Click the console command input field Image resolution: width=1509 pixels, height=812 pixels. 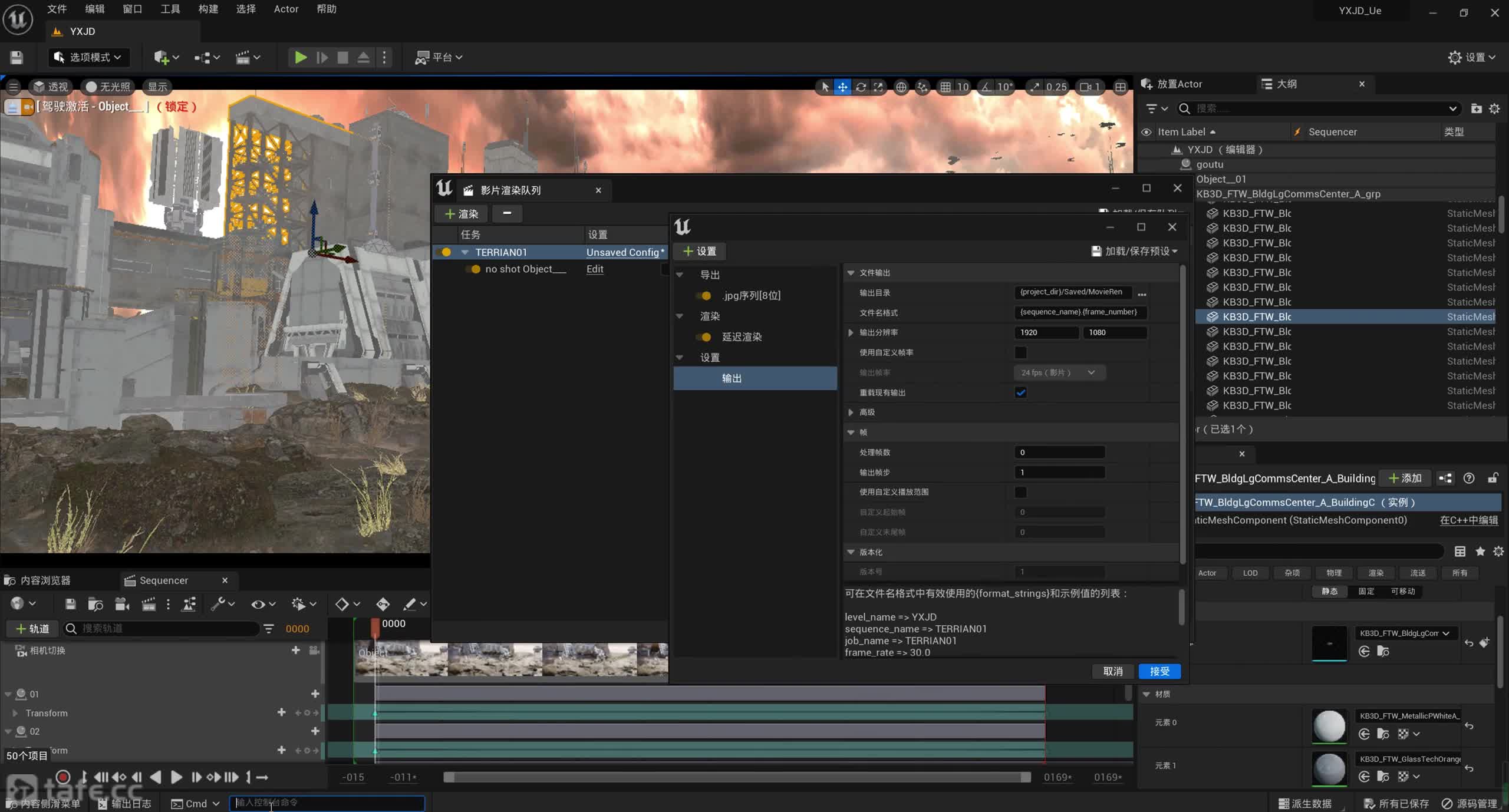pos(327,803)
